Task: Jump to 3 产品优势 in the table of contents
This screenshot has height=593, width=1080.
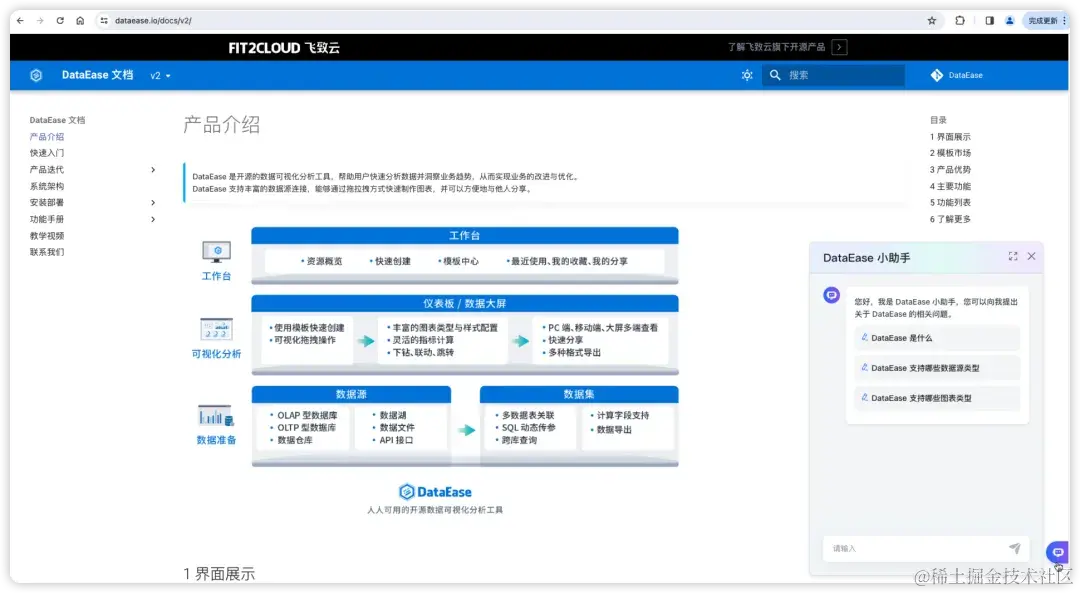Action: [x=950, y=169]
